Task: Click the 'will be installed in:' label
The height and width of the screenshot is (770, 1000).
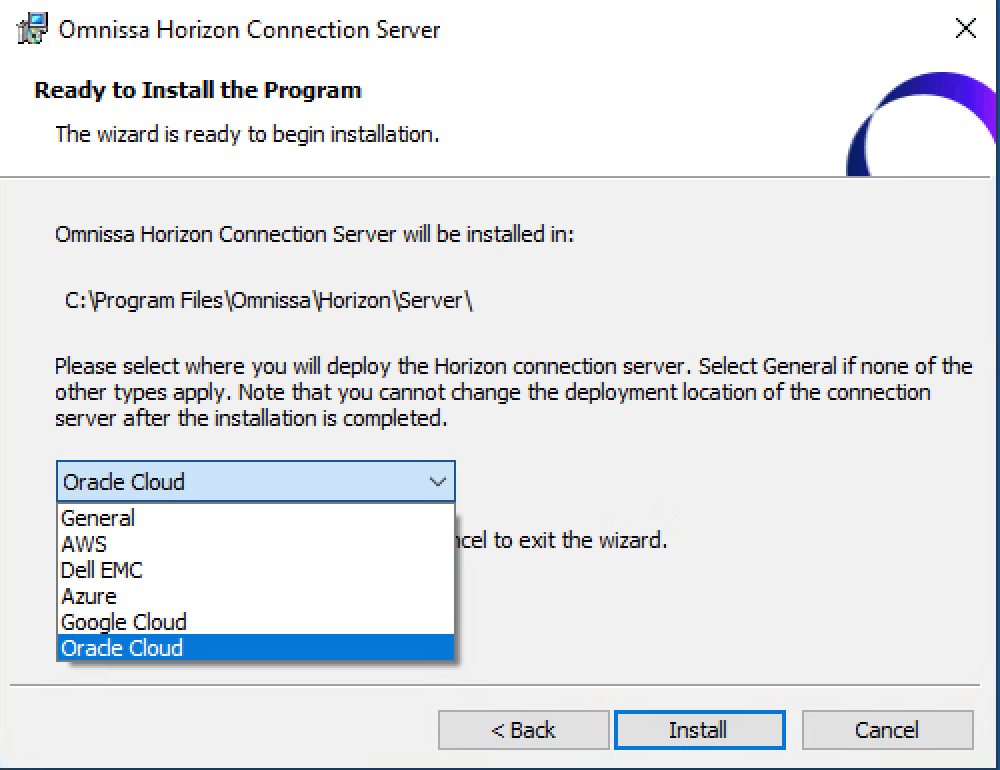Action: pos(314,235)
